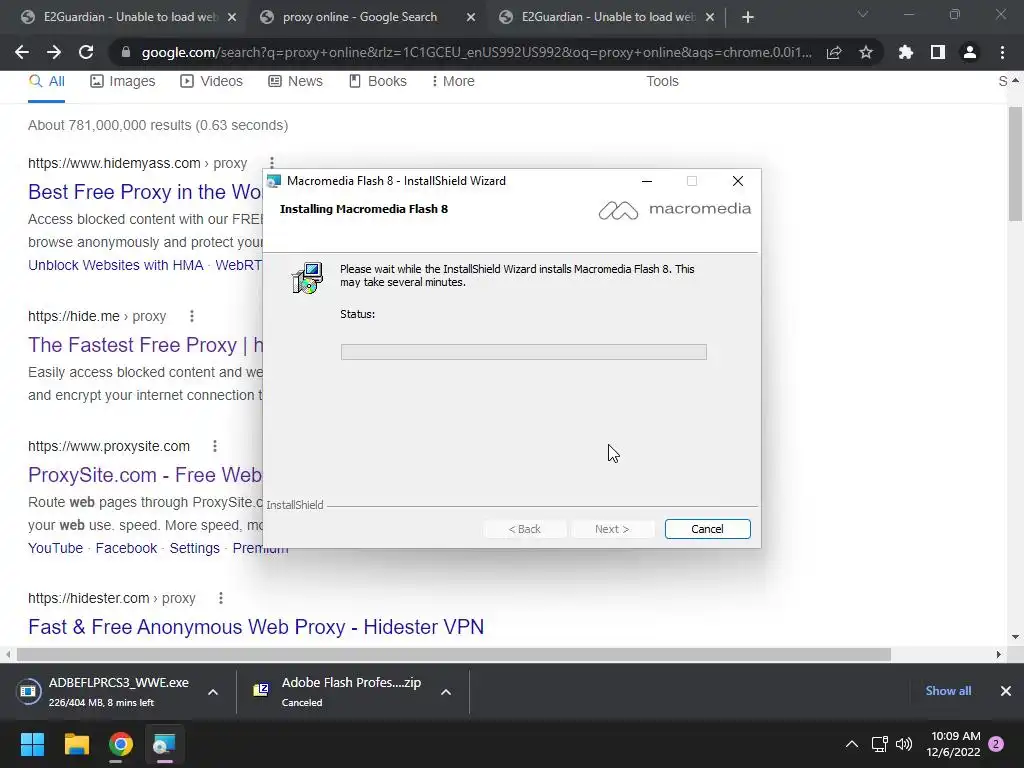
Task: Open the YouTube sublink under ProxySite
Action: (56, 548)
